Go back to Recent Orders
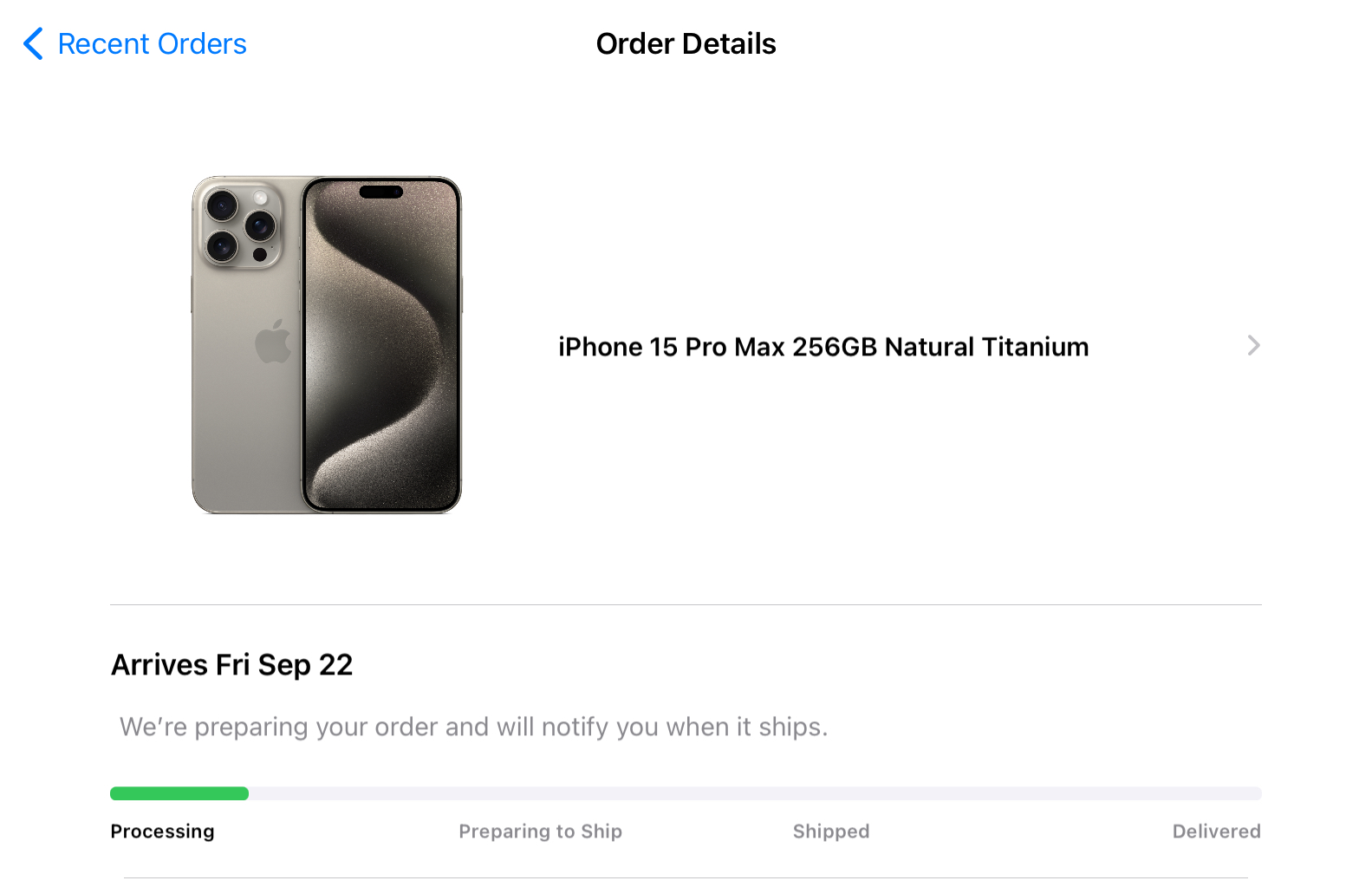 [x=152, y=43]
